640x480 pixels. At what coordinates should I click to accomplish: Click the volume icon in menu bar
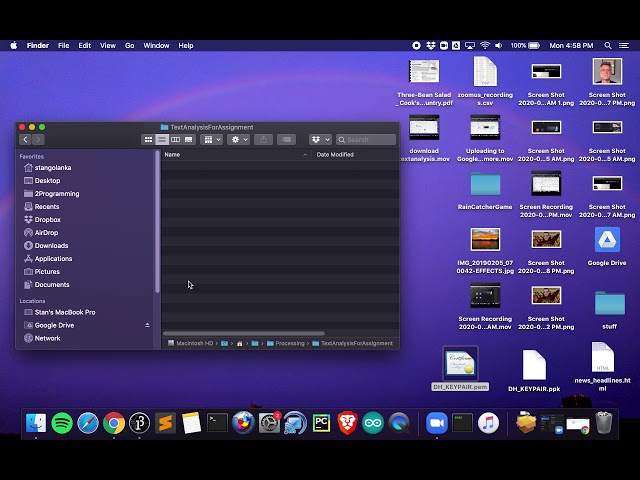(498, 46)
